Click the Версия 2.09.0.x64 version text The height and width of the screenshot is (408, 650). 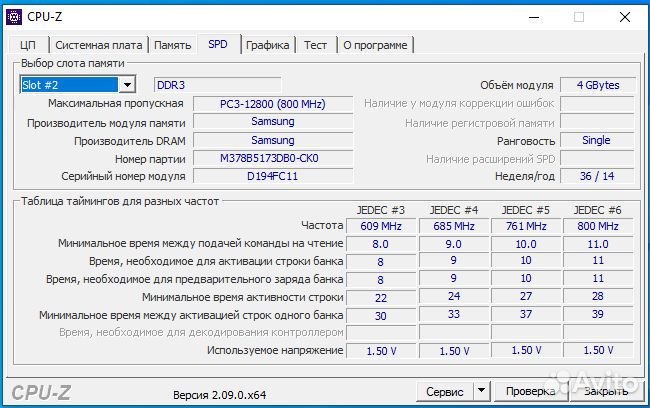(x=220, y=395)
